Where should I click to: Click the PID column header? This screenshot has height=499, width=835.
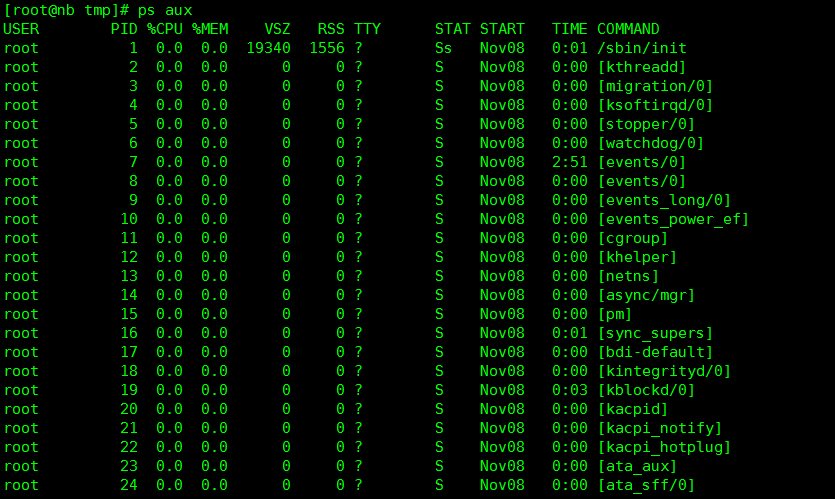click(124, 29)
